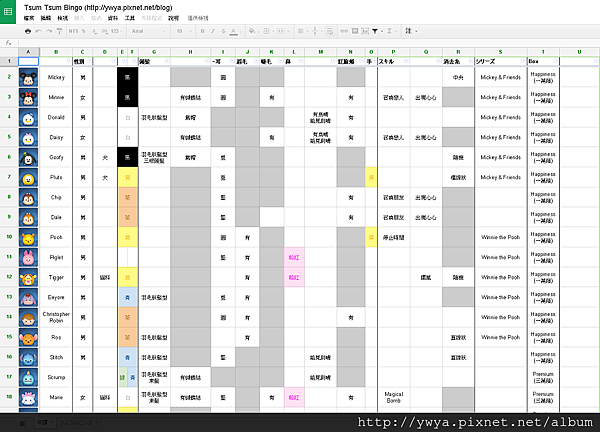
Task: Open the Arial font family dropdown
Action: (x=148, y=31)
